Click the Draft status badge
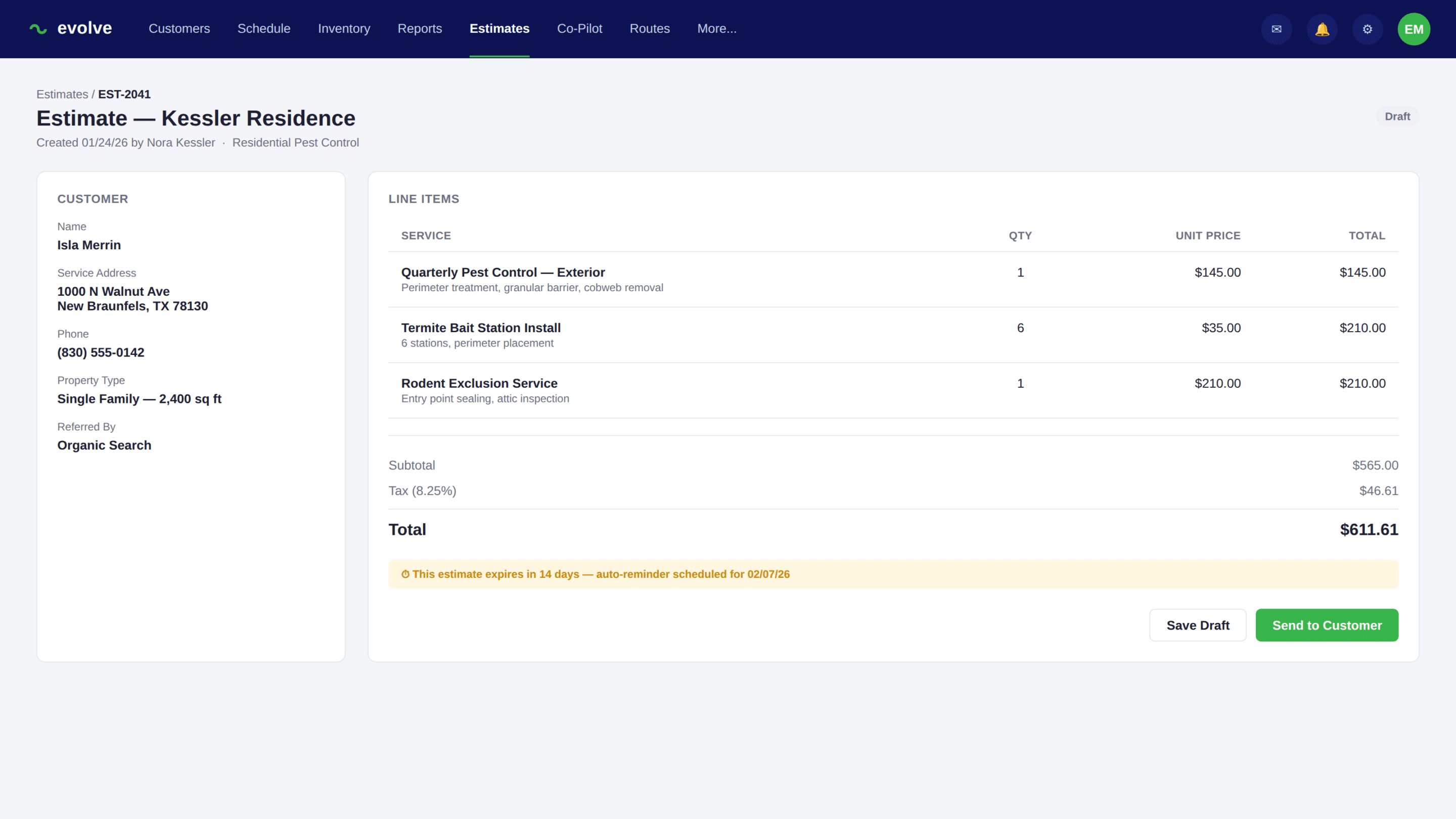1456x819 pixels. click(1397, 116)
